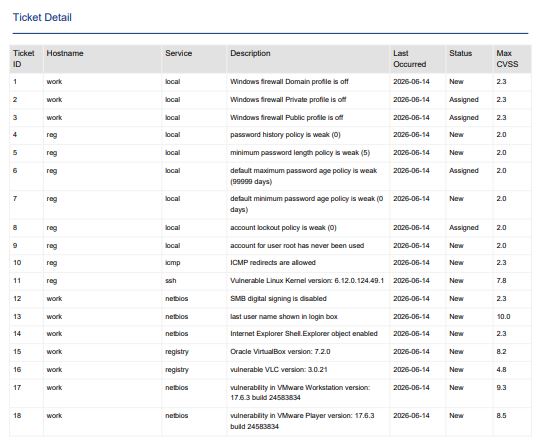Select SMB digital signing is disabled entry

(x=278, y=298)
